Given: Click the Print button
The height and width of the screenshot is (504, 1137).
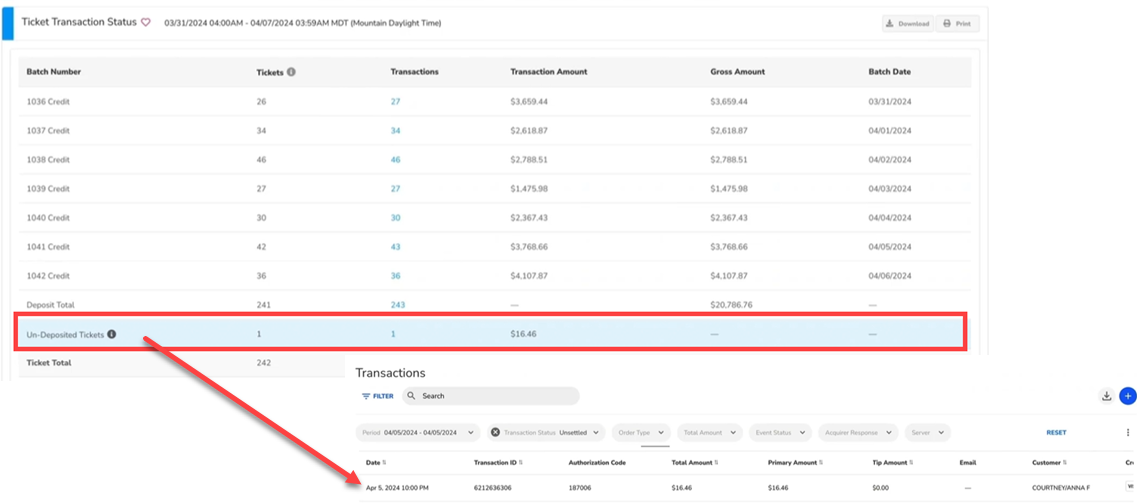Looking at the screenshot, I should pyautogui.click(x=957, y=24).
